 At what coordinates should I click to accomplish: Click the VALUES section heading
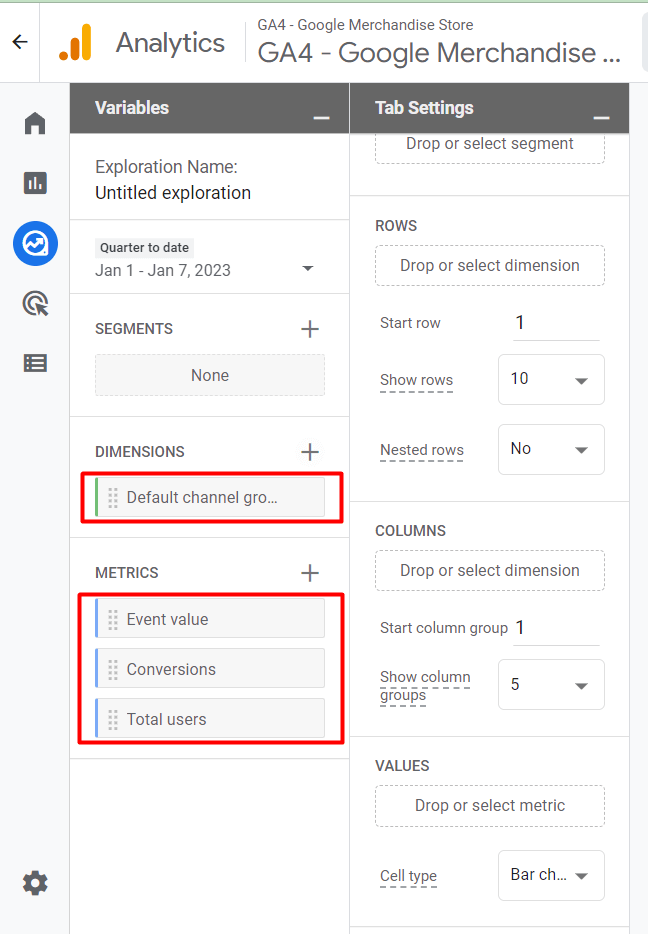point(402,766)
